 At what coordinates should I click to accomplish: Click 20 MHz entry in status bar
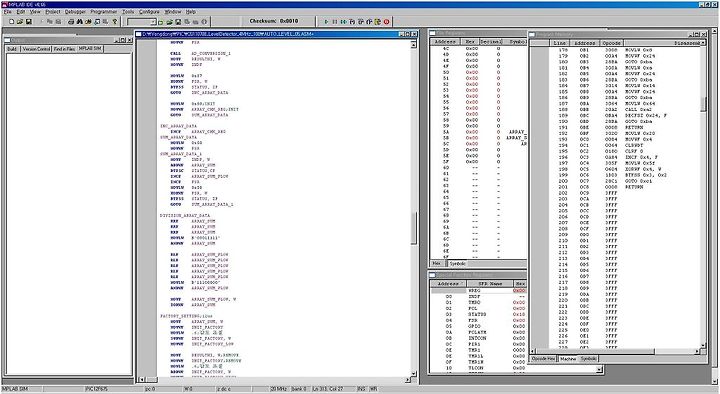click(x=279, y=389)
